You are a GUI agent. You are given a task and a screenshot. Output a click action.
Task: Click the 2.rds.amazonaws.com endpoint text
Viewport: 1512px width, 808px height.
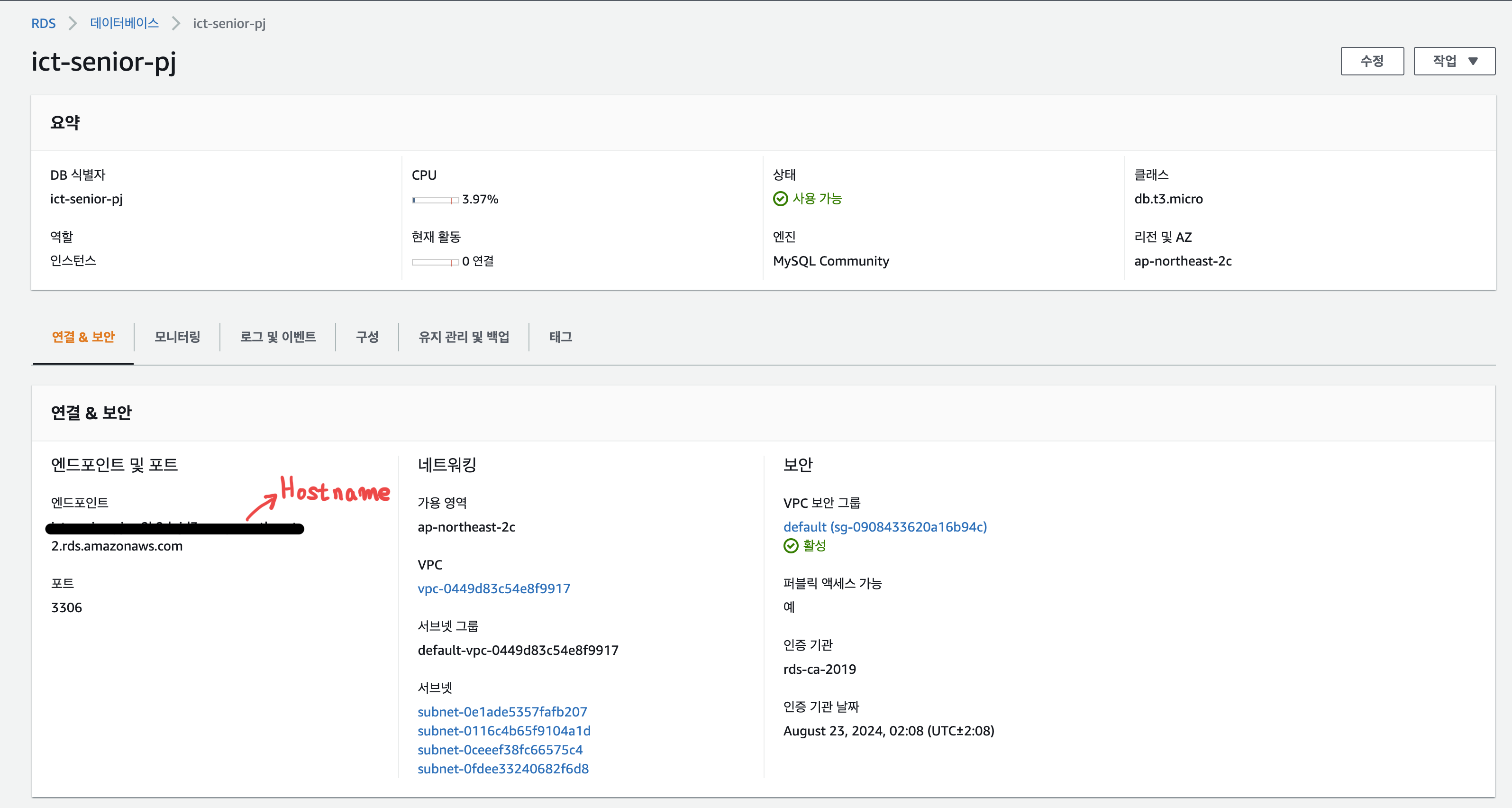[117, 546]
